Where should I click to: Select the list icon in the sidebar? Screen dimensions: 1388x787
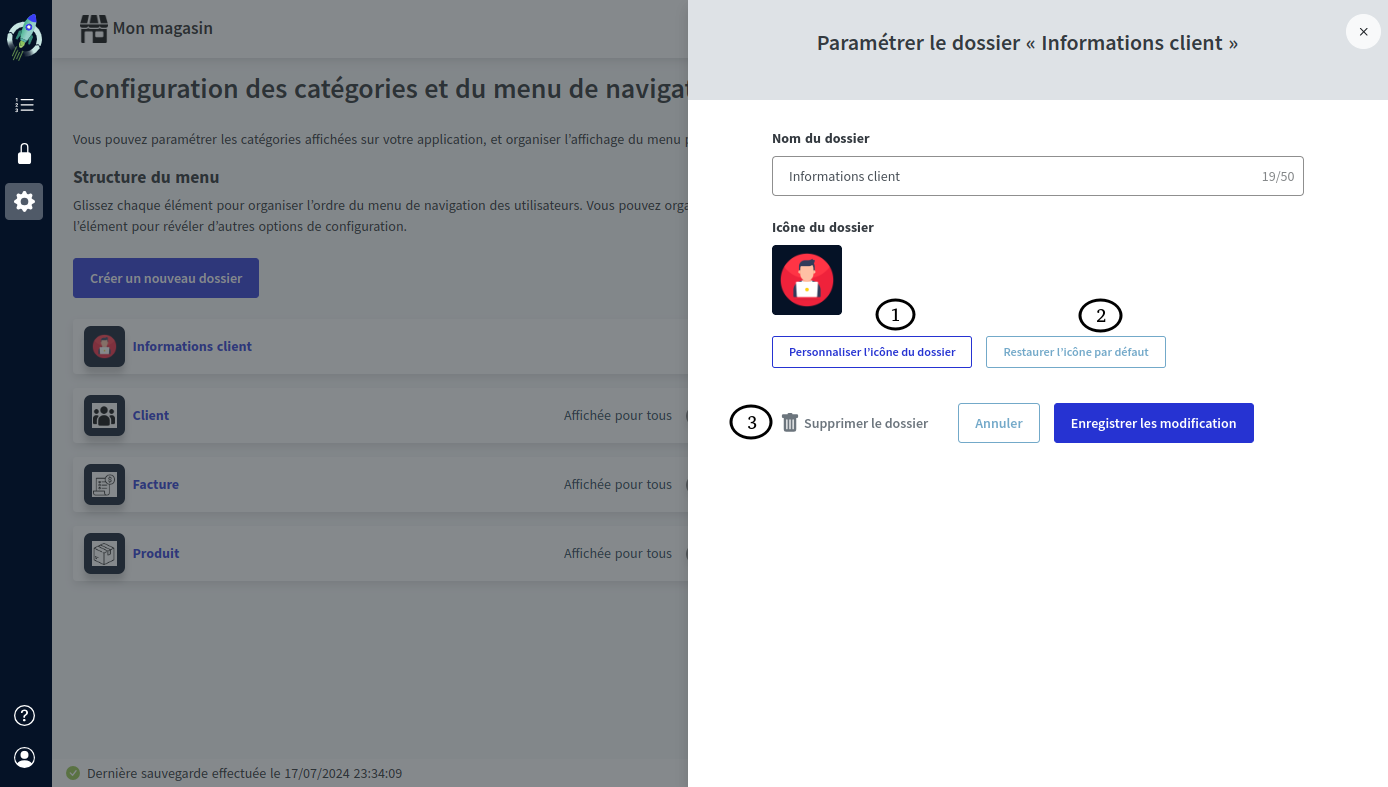click(x=24, y=104)
